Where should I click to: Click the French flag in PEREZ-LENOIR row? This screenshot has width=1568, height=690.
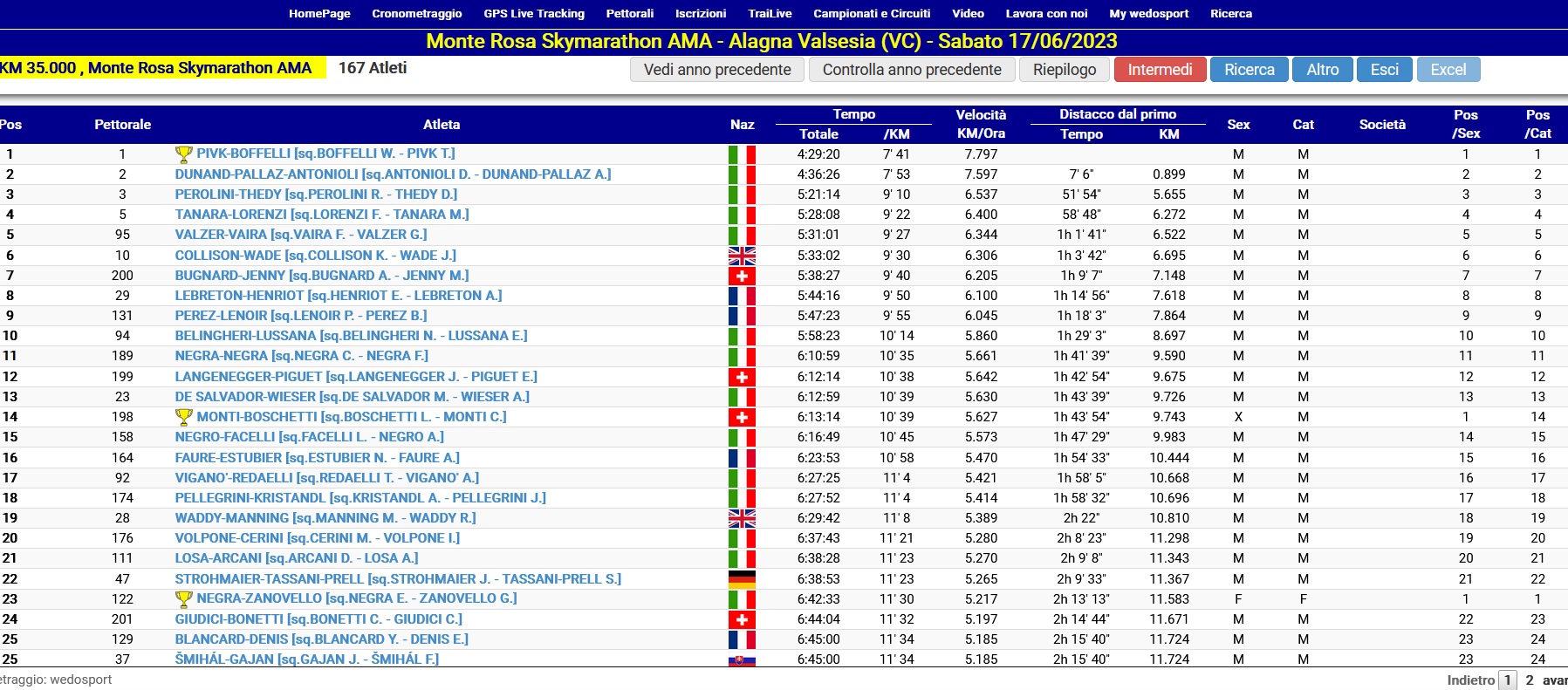(x=742, y=316)
